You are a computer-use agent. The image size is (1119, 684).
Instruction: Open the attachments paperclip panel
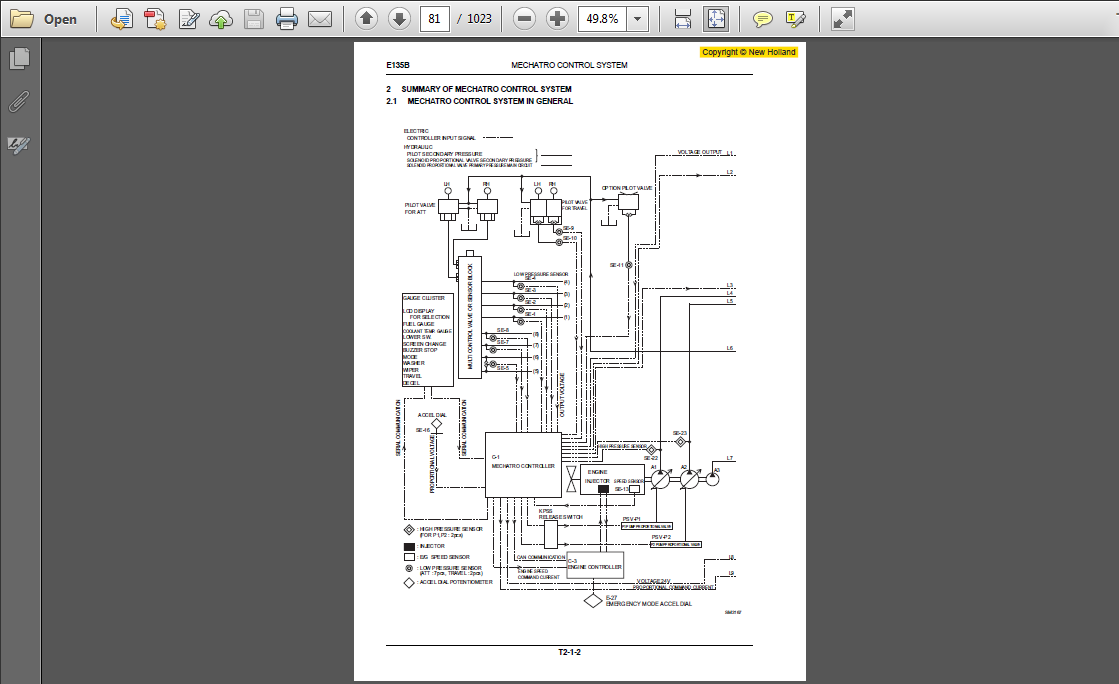tap(19, 101)
